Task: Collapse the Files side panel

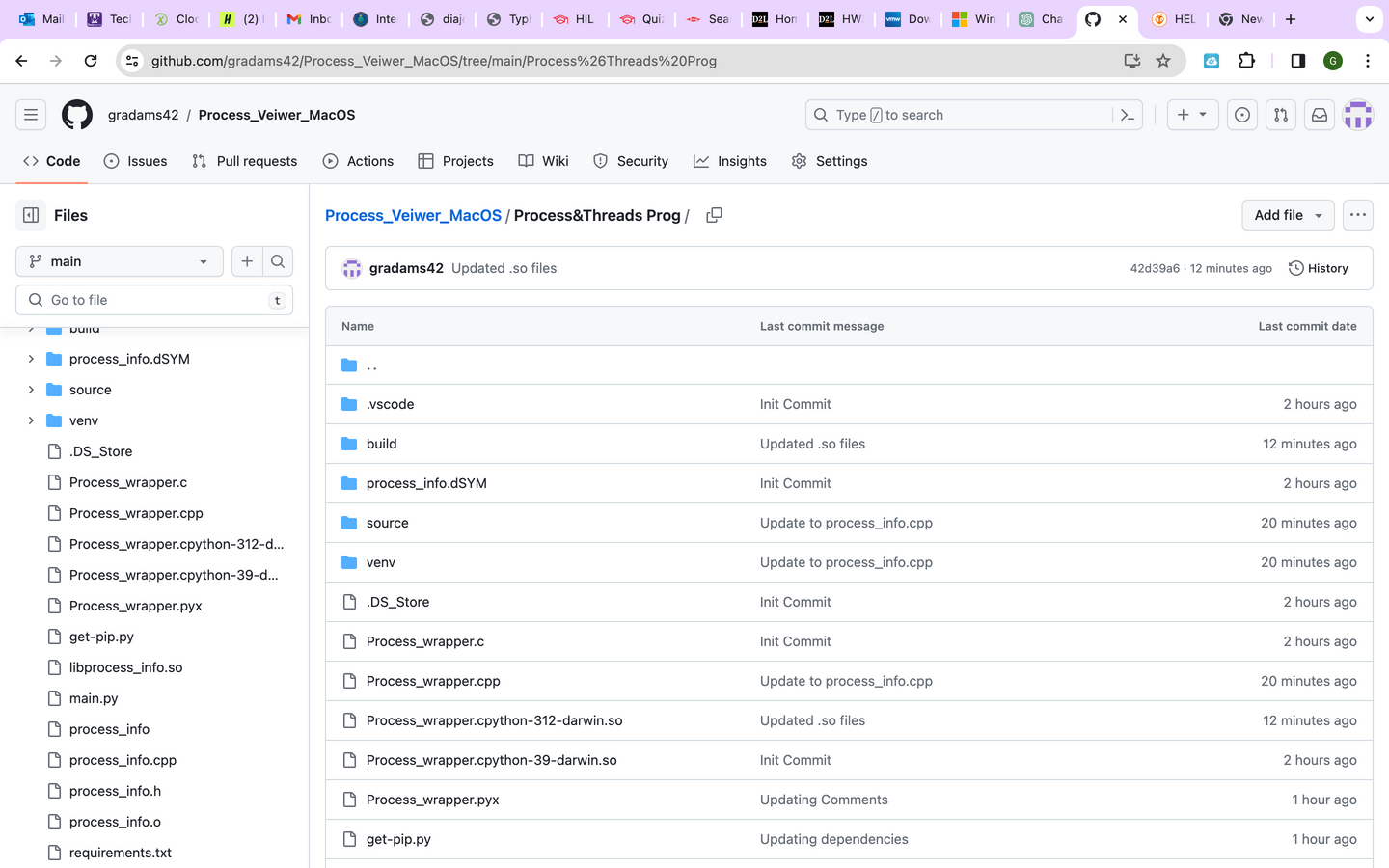Action: click(31, 215)
